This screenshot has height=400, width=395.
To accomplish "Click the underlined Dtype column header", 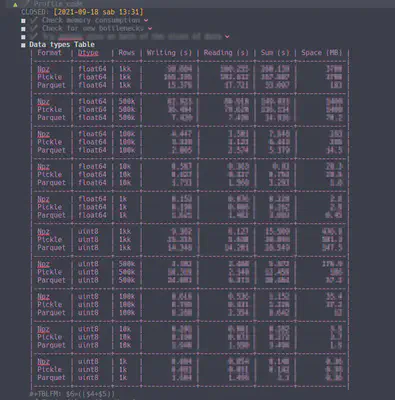I will pyautogui.click(x=88, y=53).
